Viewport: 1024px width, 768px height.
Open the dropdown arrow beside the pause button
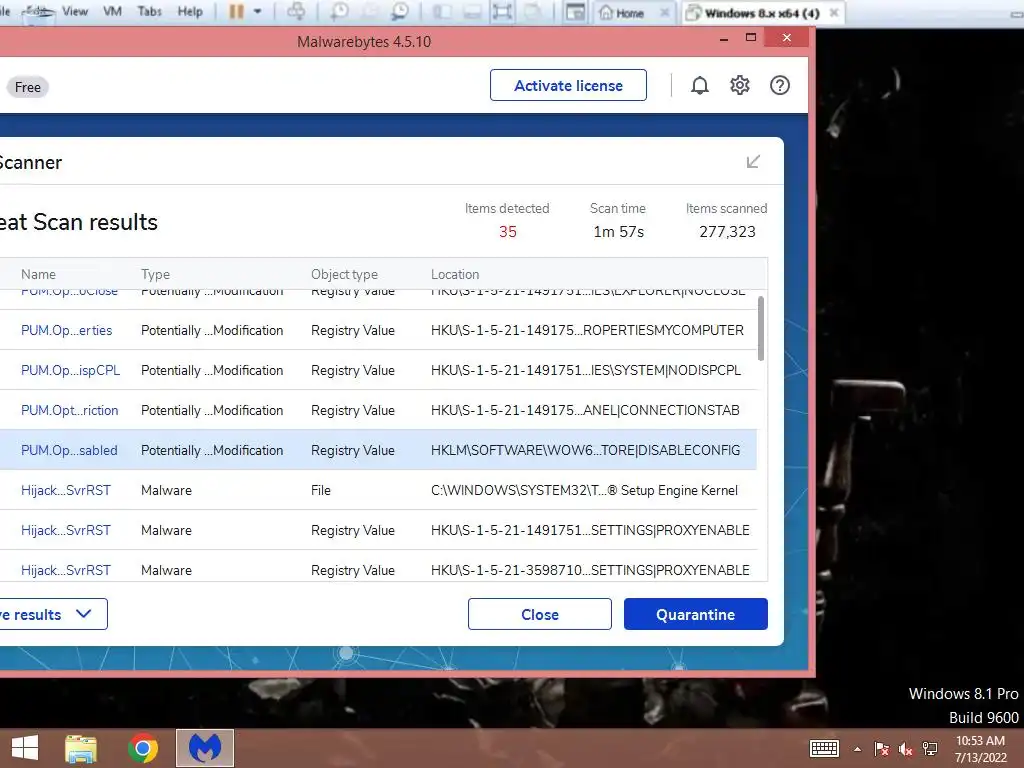[x=257, y=12]
